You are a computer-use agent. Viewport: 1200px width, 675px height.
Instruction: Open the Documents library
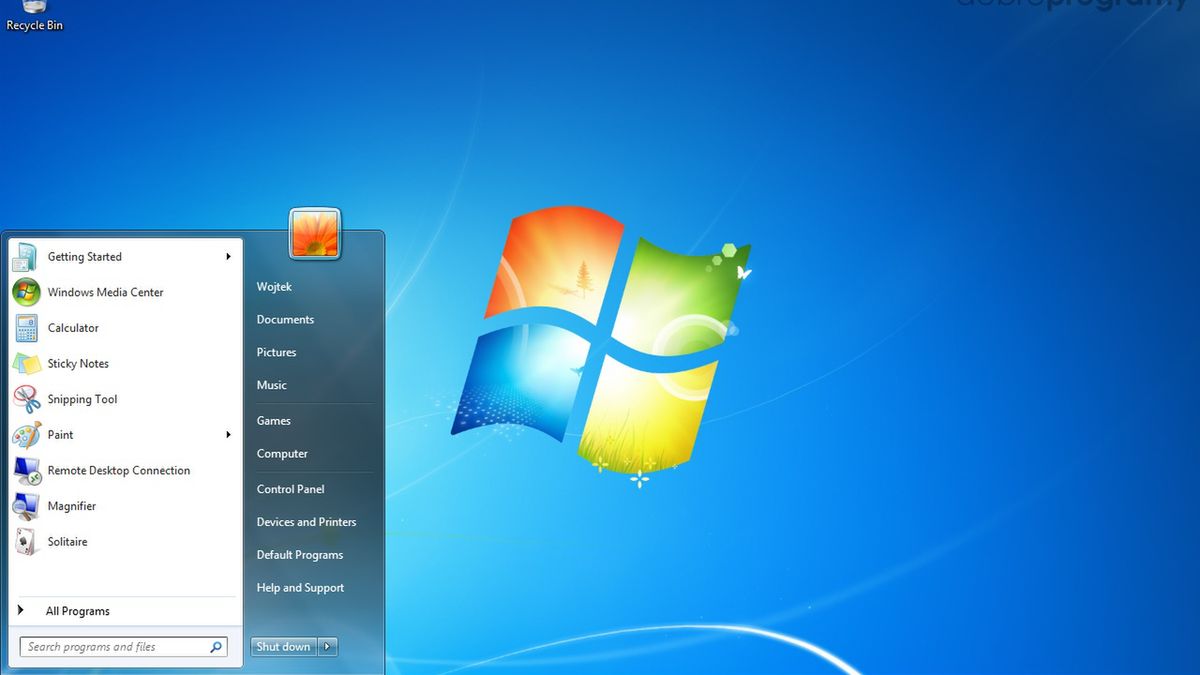[285, 320]
